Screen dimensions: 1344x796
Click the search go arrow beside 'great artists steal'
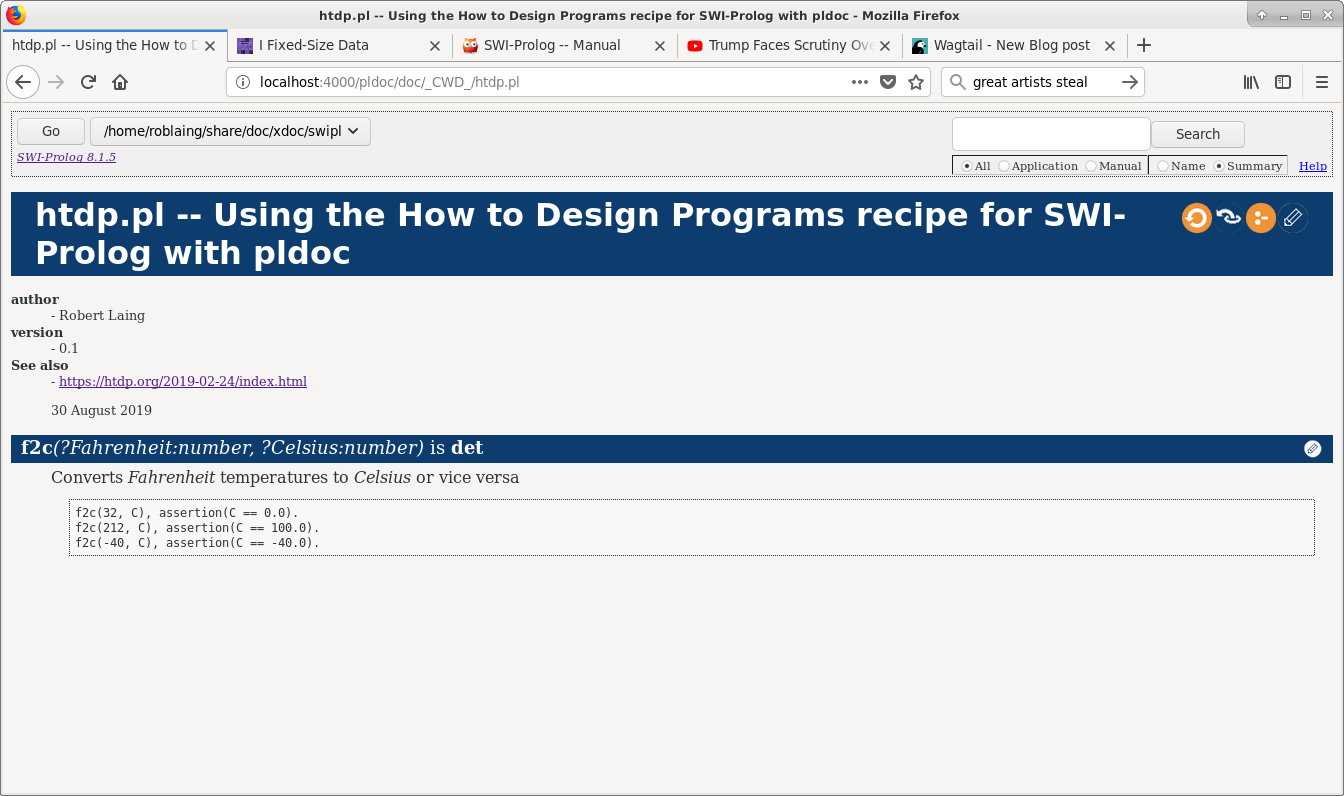pyautogui.click(x=1130, y=82)
